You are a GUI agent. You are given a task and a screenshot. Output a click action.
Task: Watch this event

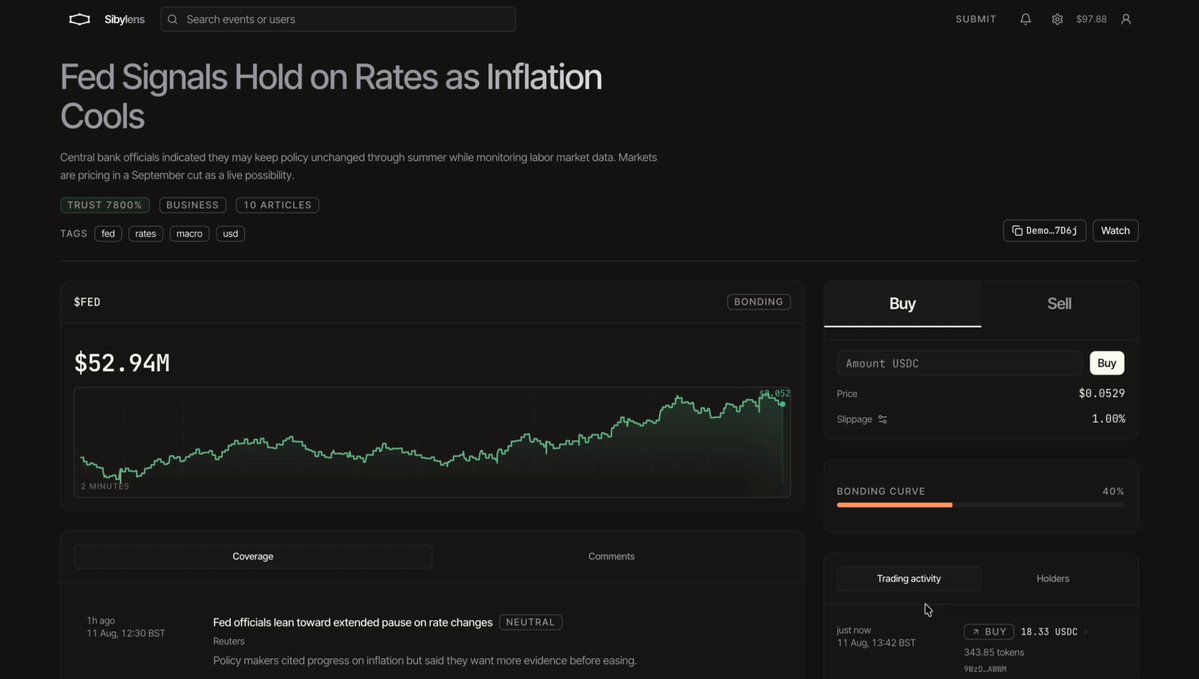[1115, 230]
